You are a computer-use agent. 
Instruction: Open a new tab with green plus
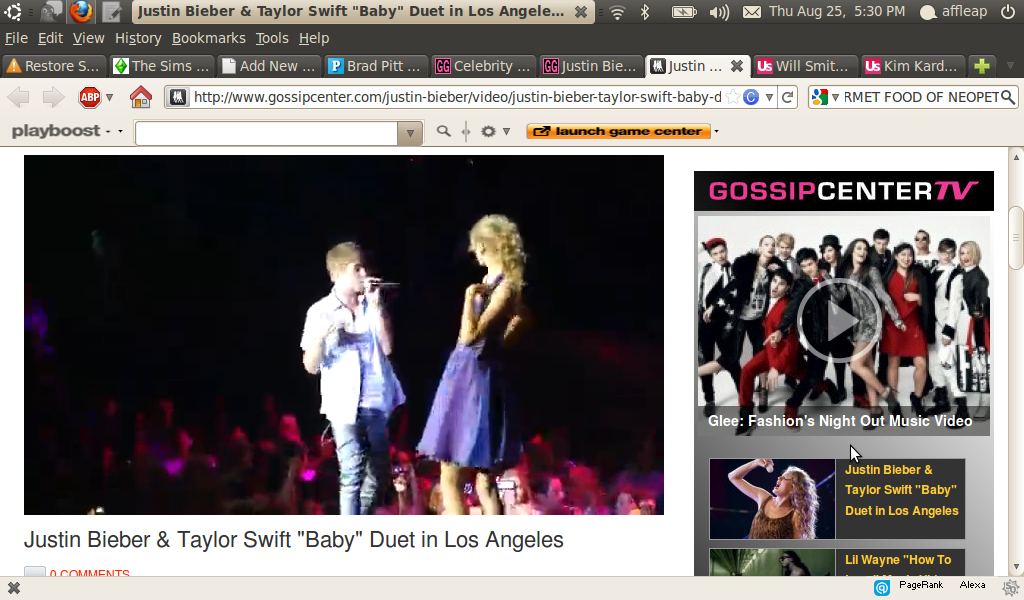(x=982, y=65)
